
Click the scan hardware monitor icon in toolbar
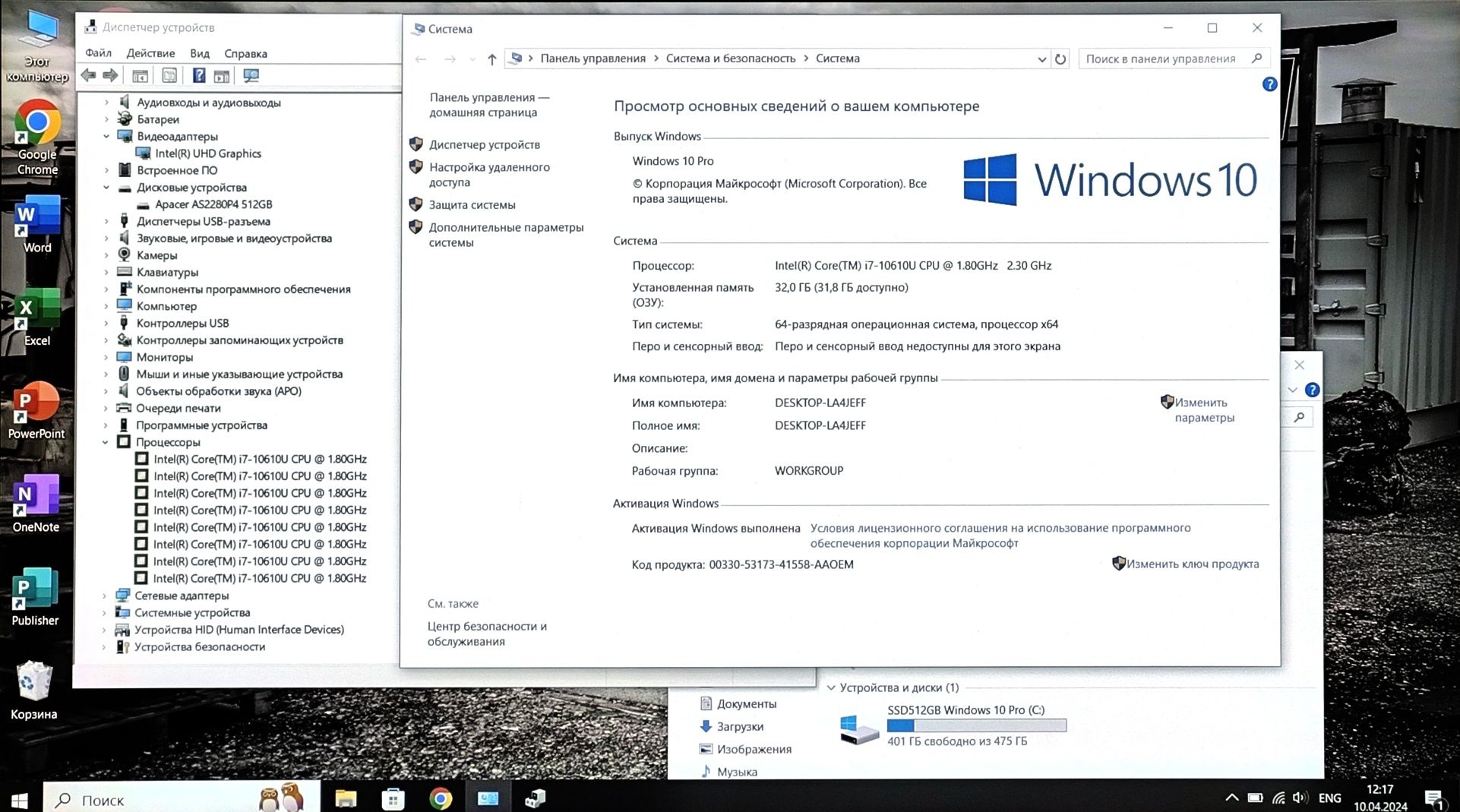(251, 75)
